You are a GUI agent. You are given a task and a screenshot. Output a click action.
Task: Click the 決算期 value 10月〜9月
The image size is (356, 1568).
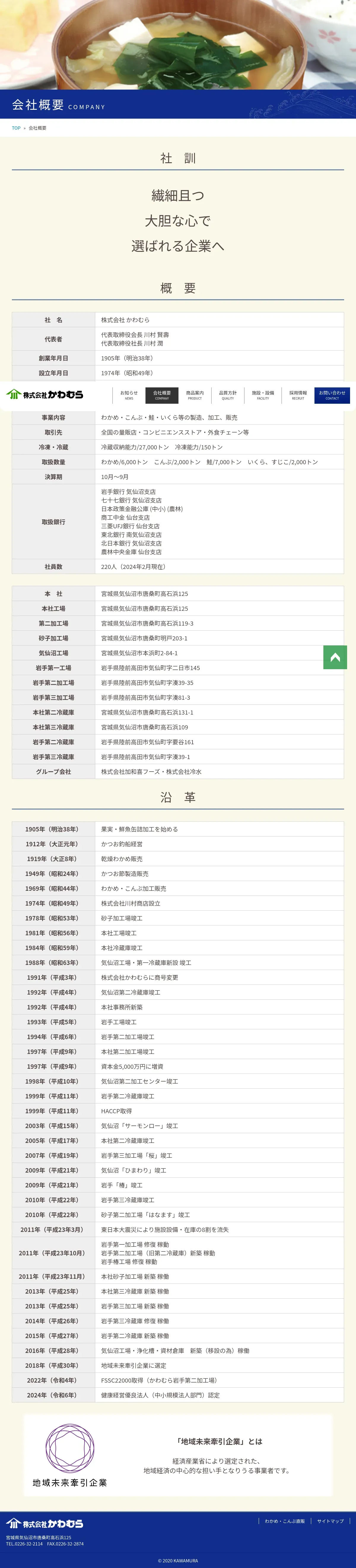pyautogui.click(x=115, y=477)
